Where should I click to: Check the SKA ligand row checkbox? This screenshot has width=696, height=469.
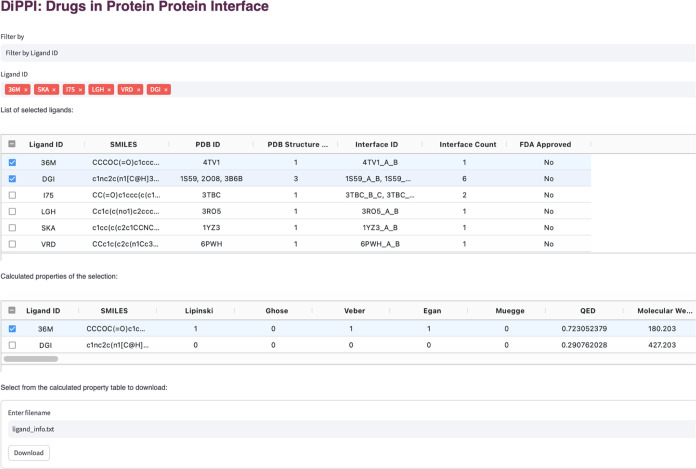[12, 228]
